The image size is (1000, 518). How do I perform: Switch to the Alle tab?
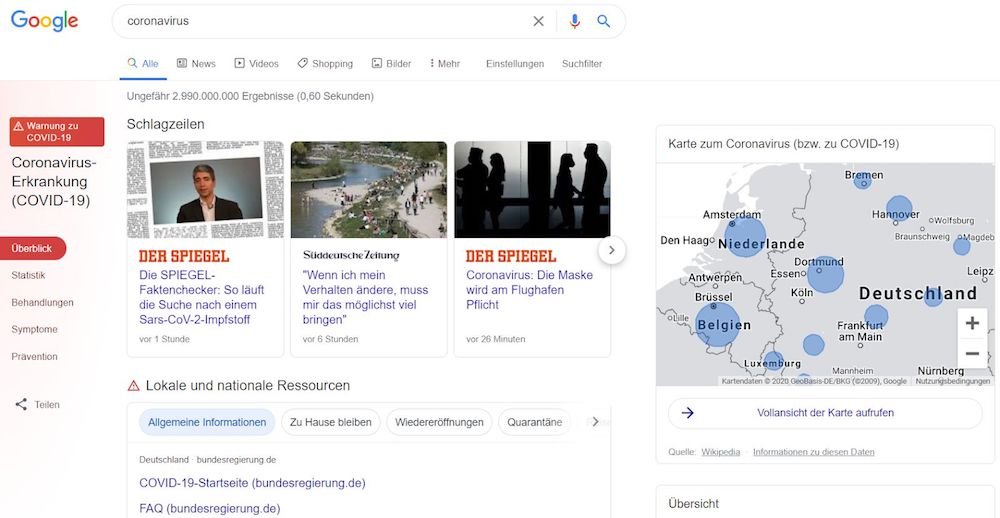tap(143, 64)
